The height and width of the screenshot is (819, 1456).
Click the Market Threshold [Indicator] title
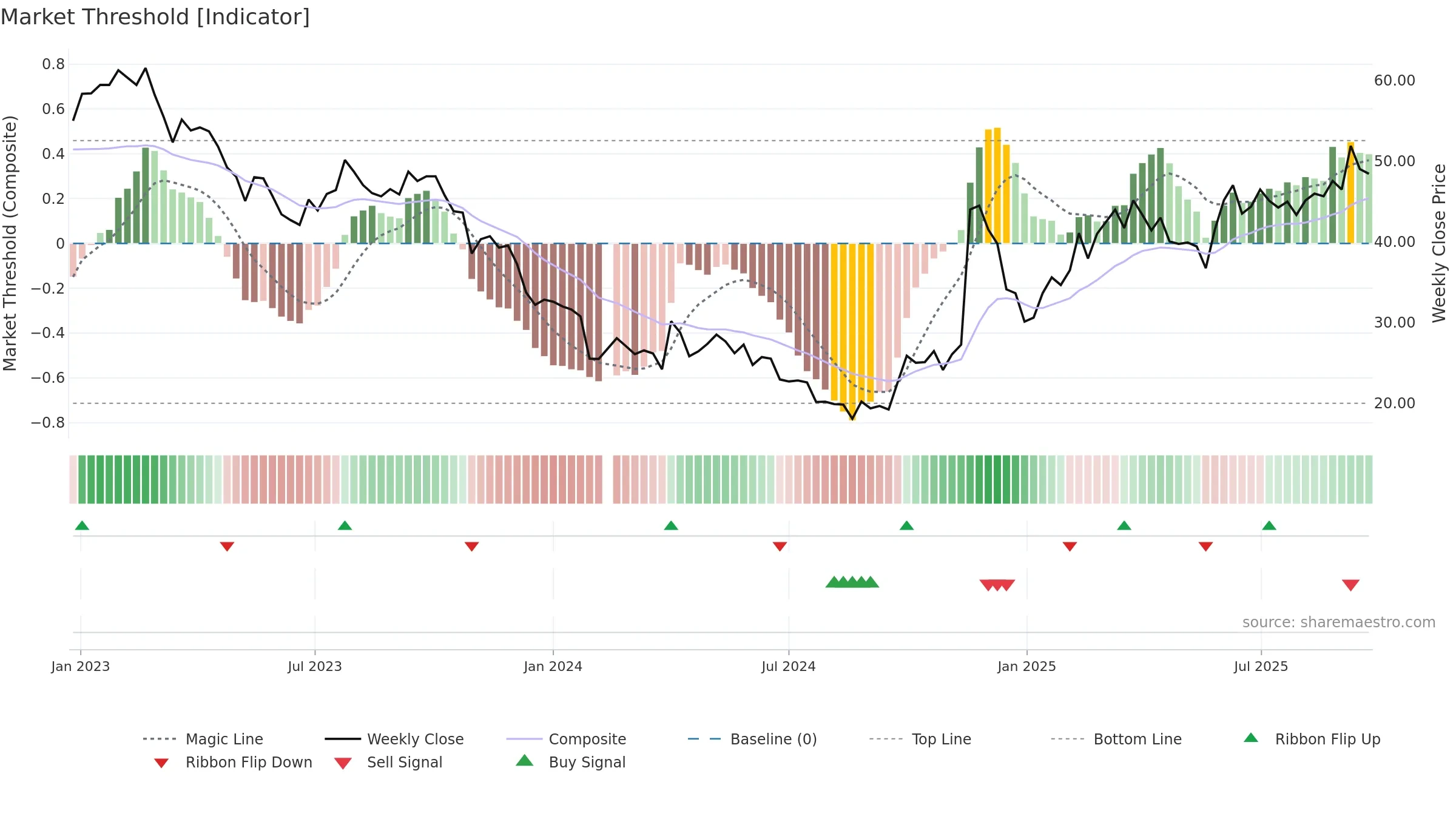pos(155,17)
